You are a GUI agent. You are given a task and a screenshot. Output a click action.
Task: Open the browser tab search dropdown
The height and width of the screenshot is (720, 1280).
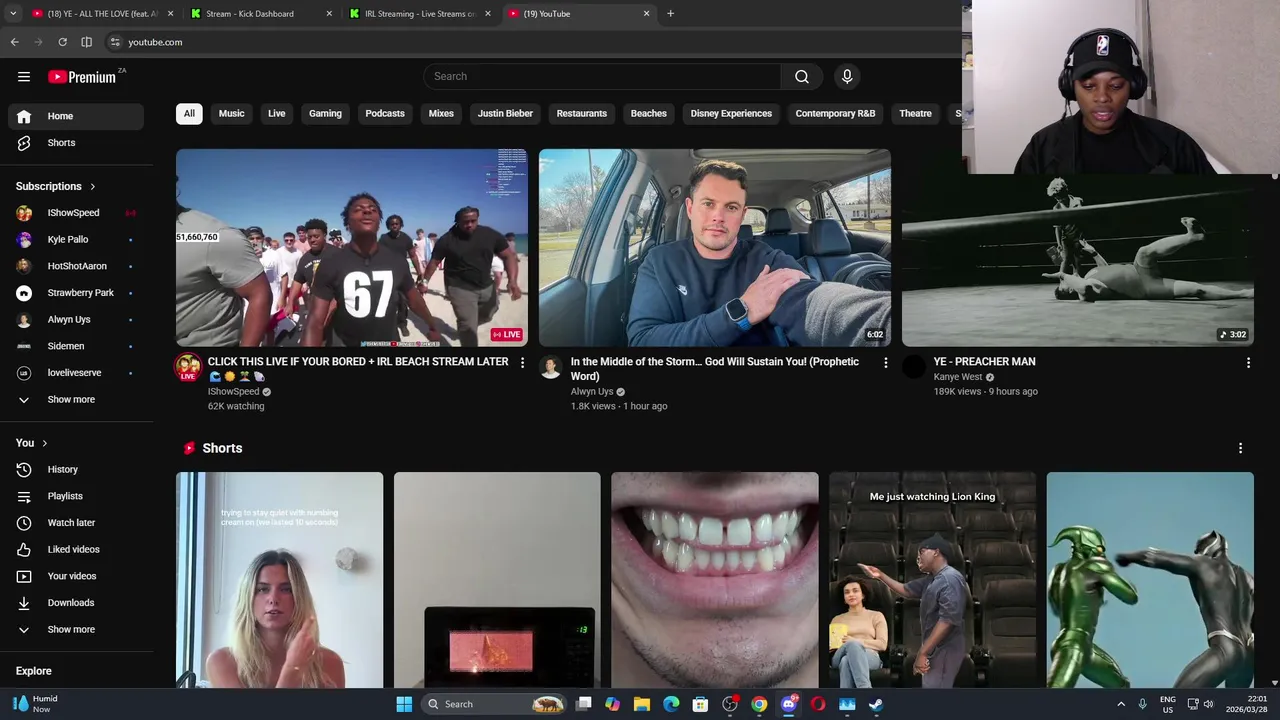[14, 14]
